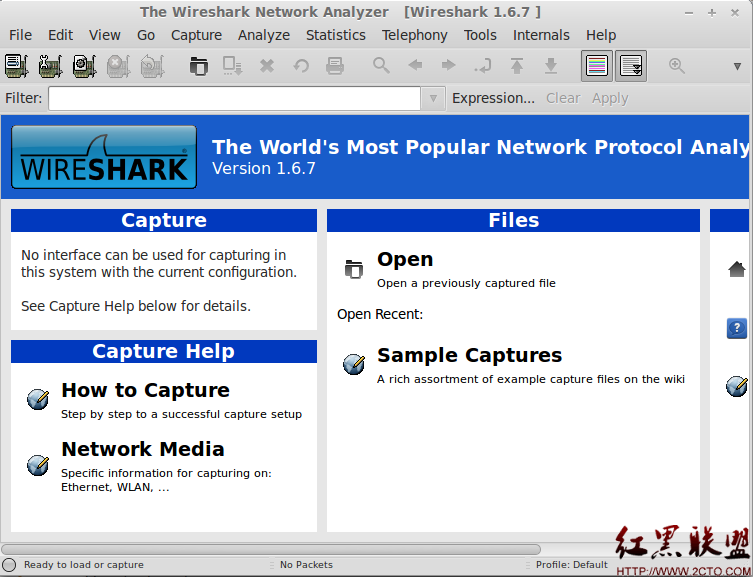Click the Network Media globe icon
The height and width of the screenshot is (577, 753).
click(x=38, y=465)
